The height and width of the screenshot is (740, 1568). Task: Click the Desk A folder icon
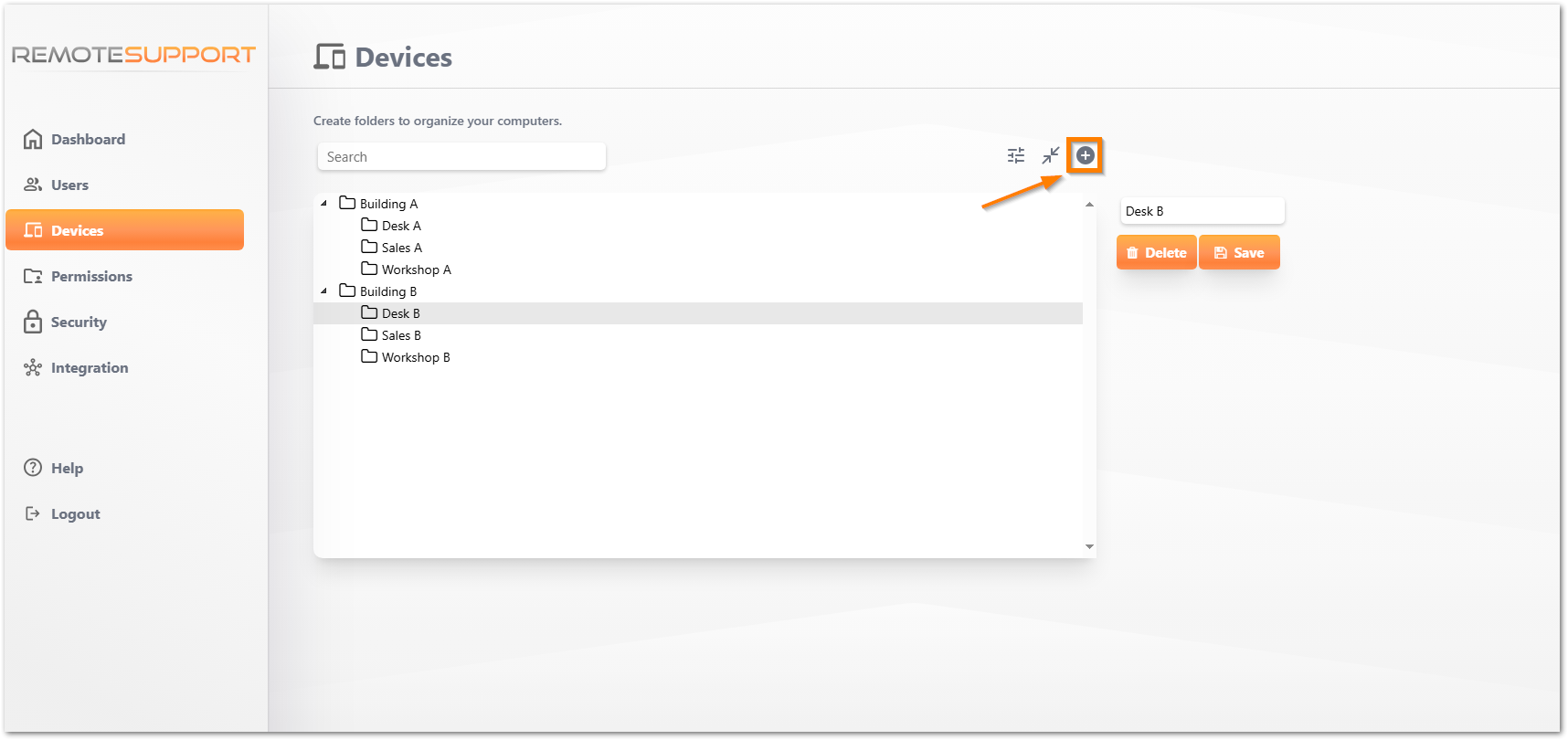pos(369,225)
